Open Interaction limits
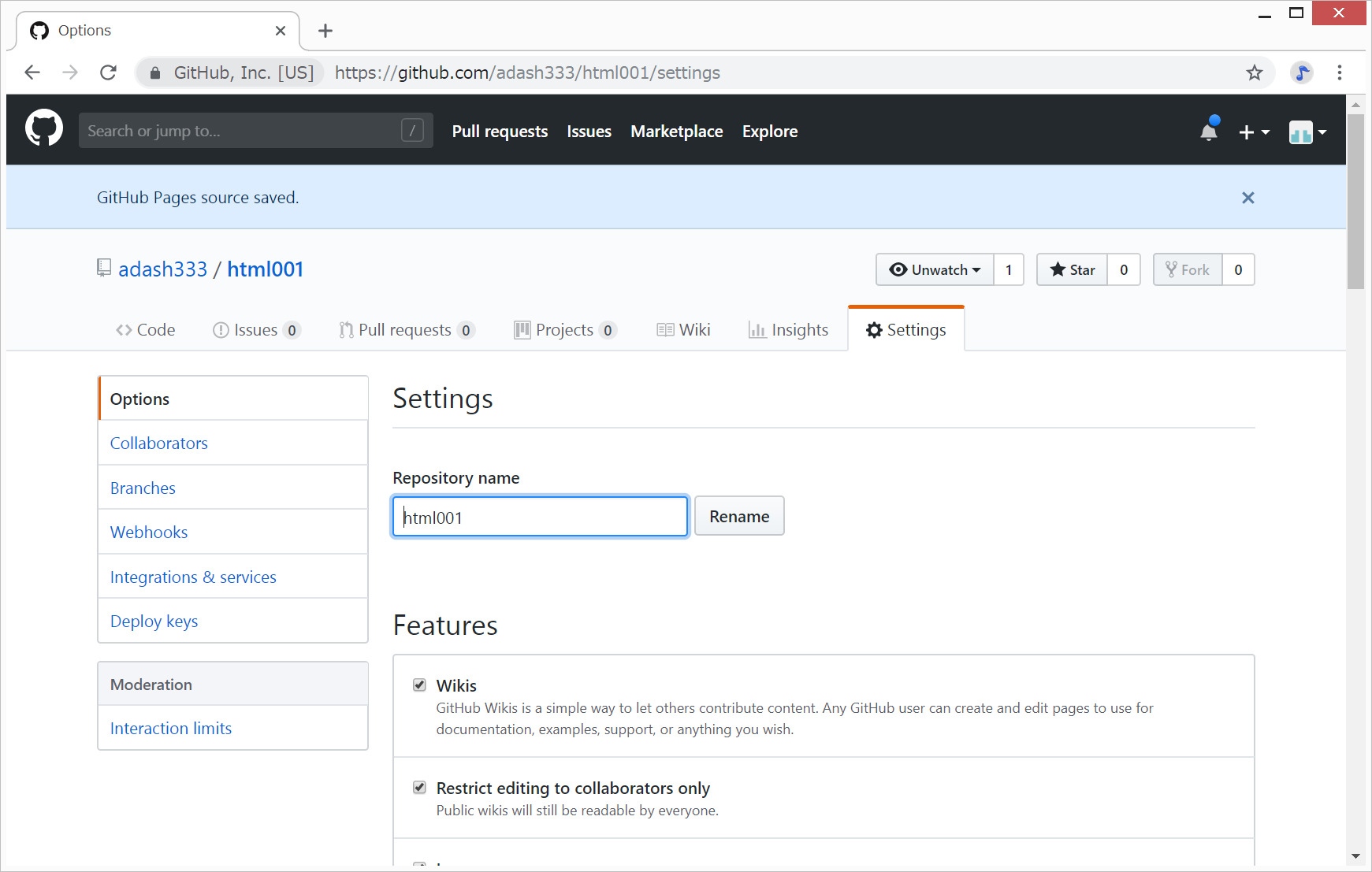The width and height of the screenshot is (1372, 872). click(x=233, y=728)
